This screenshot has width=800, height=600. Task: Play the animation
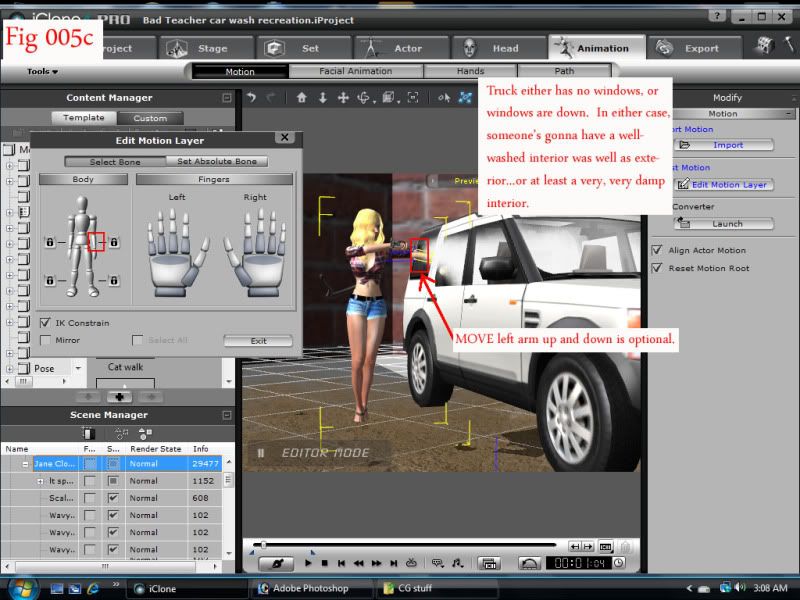[308, 563]
